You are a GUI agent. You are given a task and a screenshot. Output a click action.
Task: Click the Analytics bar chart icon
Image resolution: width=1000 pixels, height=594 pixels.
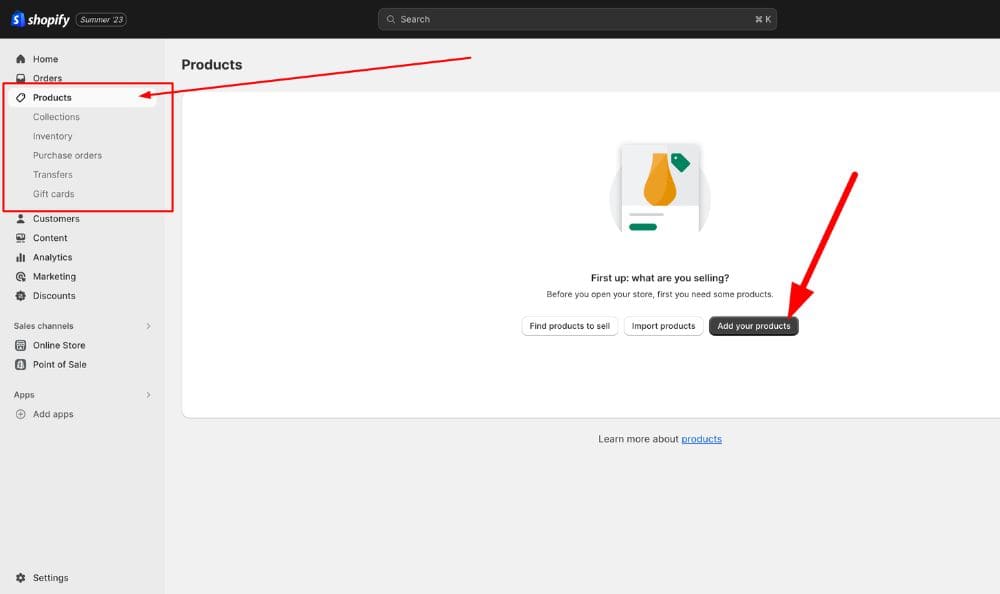click(21, 257)
